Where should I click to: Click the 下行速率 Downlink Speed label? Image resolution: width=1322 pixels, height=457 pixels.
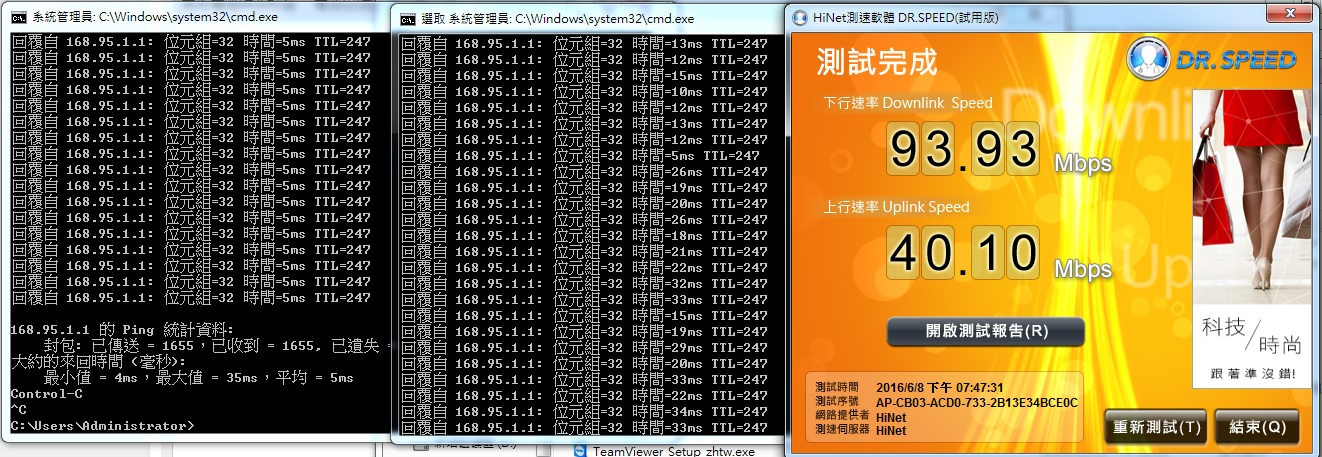click(x=908, y=103)
